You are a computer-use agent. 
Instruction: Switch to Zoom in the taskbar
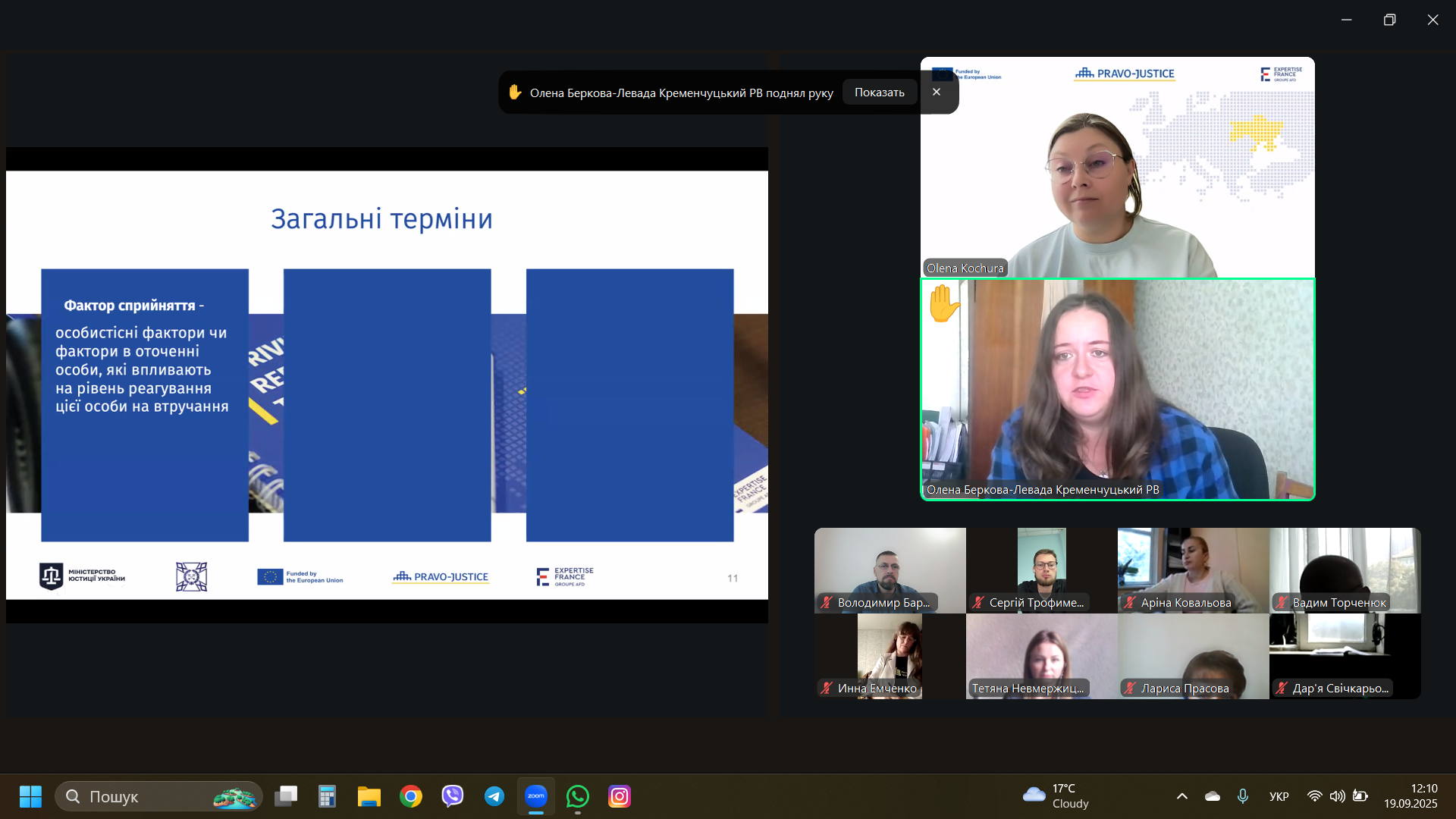[536, 796]
